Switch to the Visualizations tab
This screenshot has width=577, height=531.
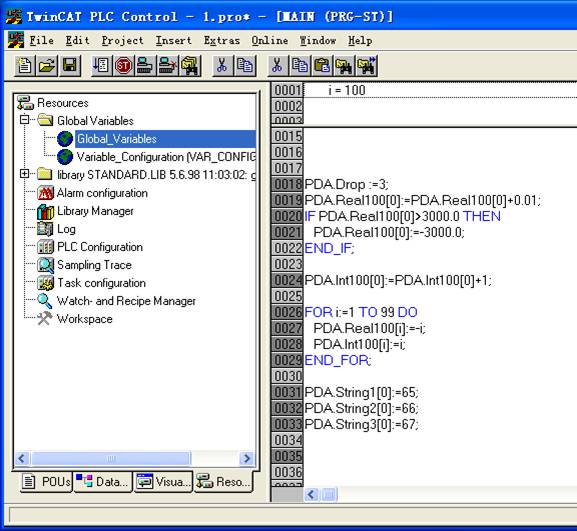coord(163,482)
